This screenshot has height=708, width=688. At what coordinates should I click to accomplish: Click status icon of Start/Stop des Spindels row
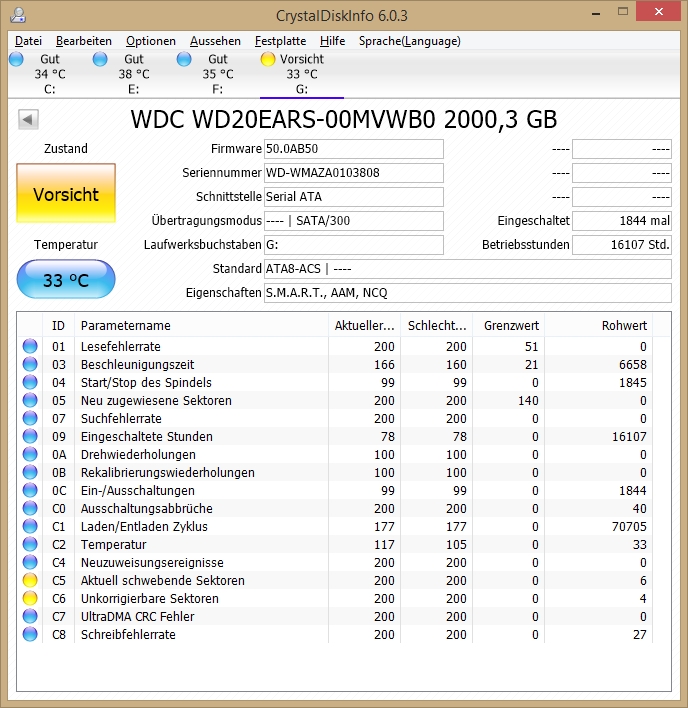(x=30, y=382)
